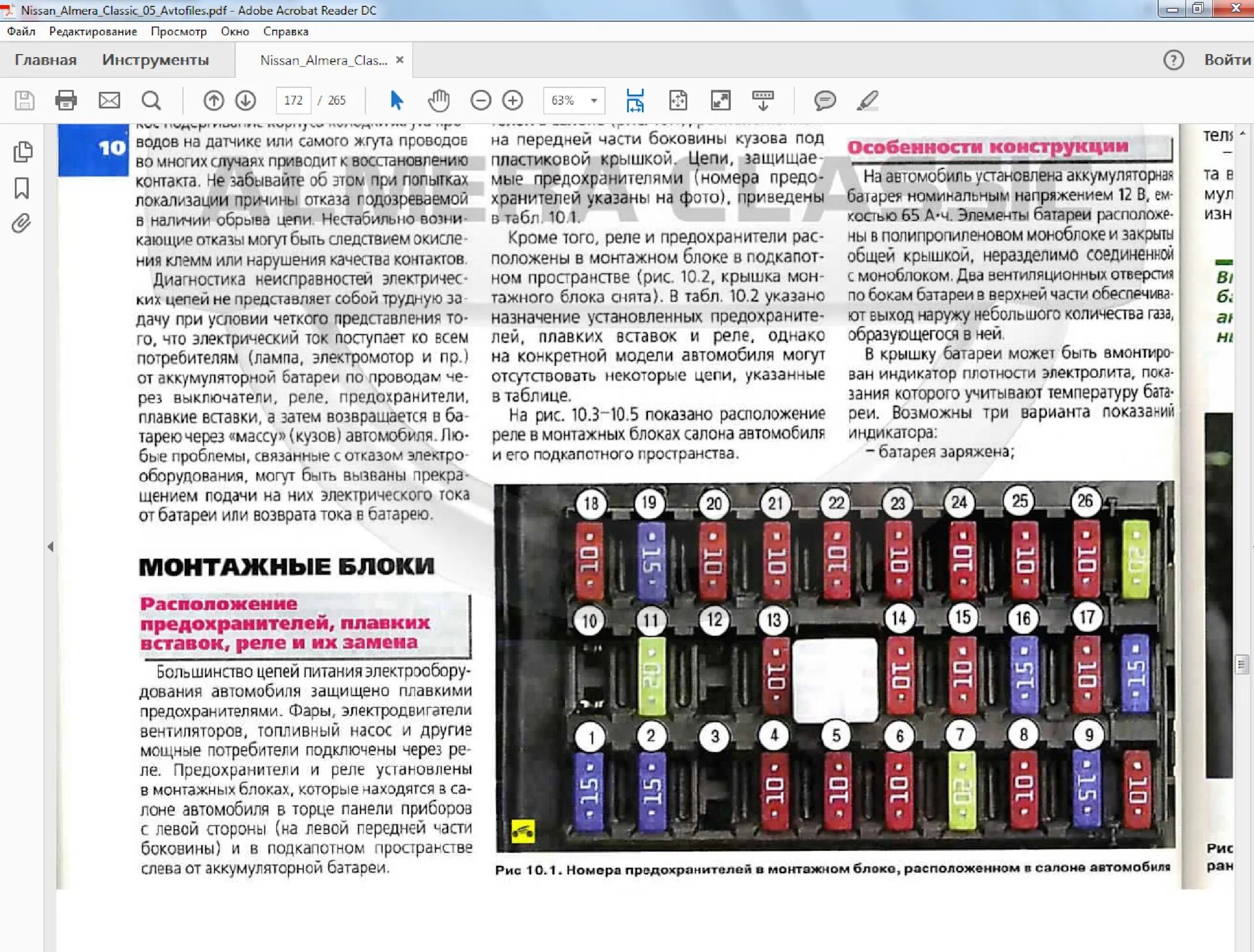This screenshot has height=952, width=1254.
Task: Click fuse number label 9 in the diagram
Action: point(1089,735)
